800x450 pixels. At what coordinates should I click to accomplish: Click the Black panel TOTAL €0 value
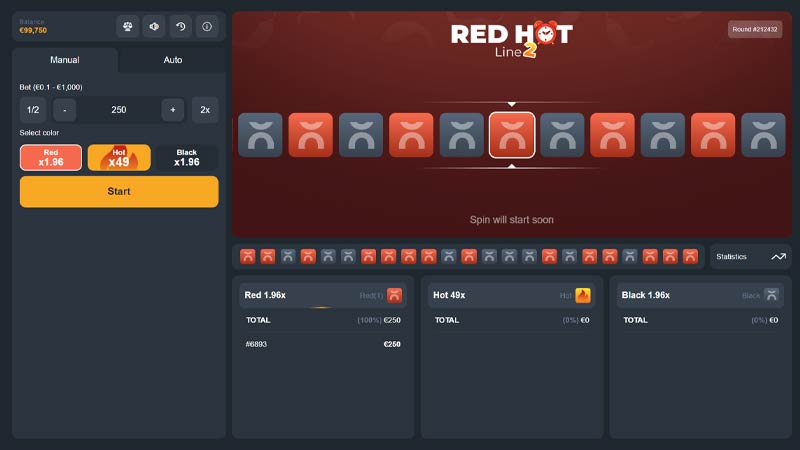(773, 320)
